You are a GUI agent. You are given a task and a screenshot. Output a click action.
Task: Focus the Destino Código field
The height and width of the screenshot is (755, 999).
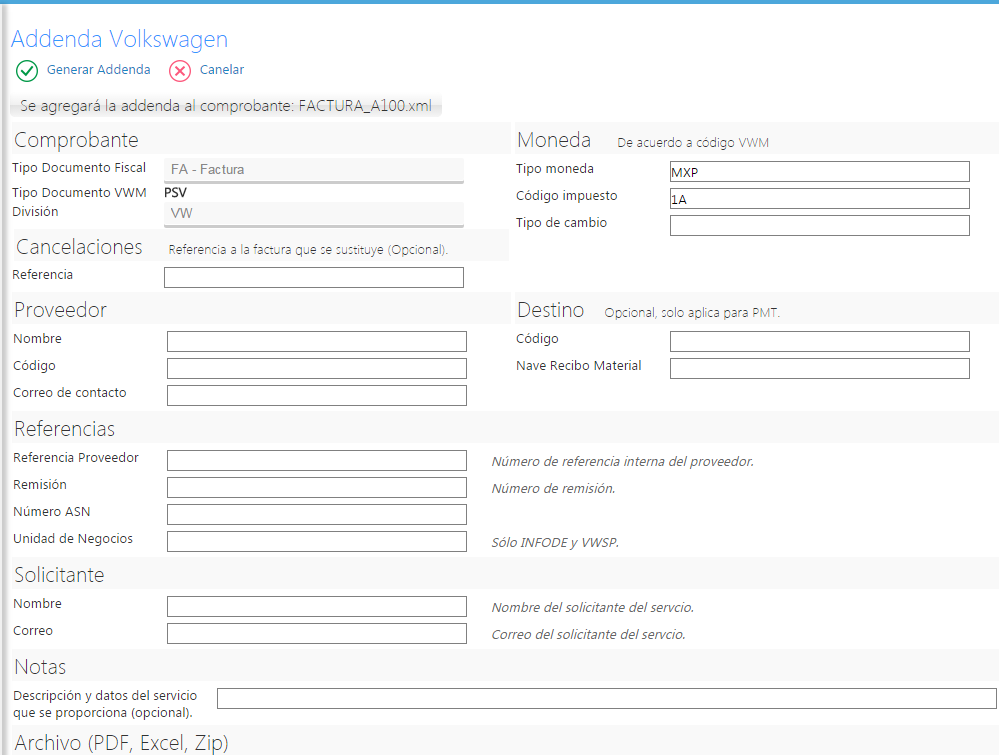click(819, 342)
